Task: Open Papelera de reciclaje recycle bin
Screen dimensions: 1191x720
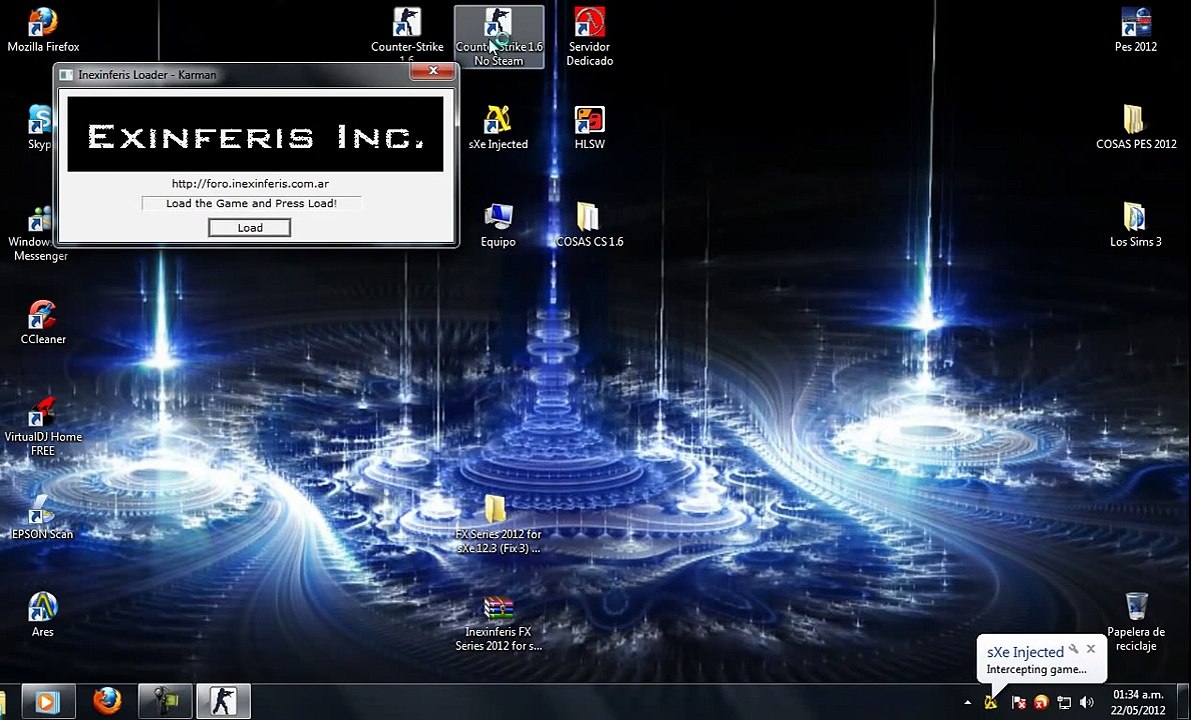Action: click(x=1136, y=623)
